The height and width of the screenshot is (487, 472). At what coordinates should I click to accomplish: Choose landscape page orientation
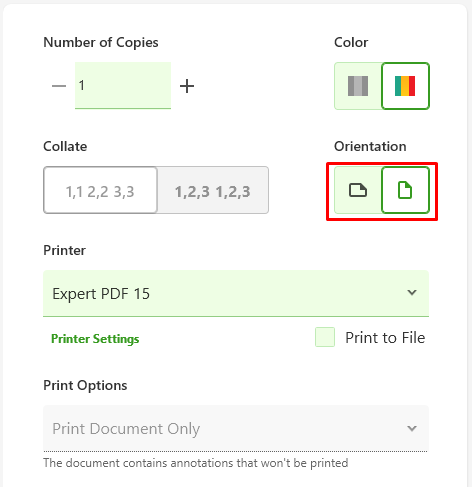pos(358,190)
